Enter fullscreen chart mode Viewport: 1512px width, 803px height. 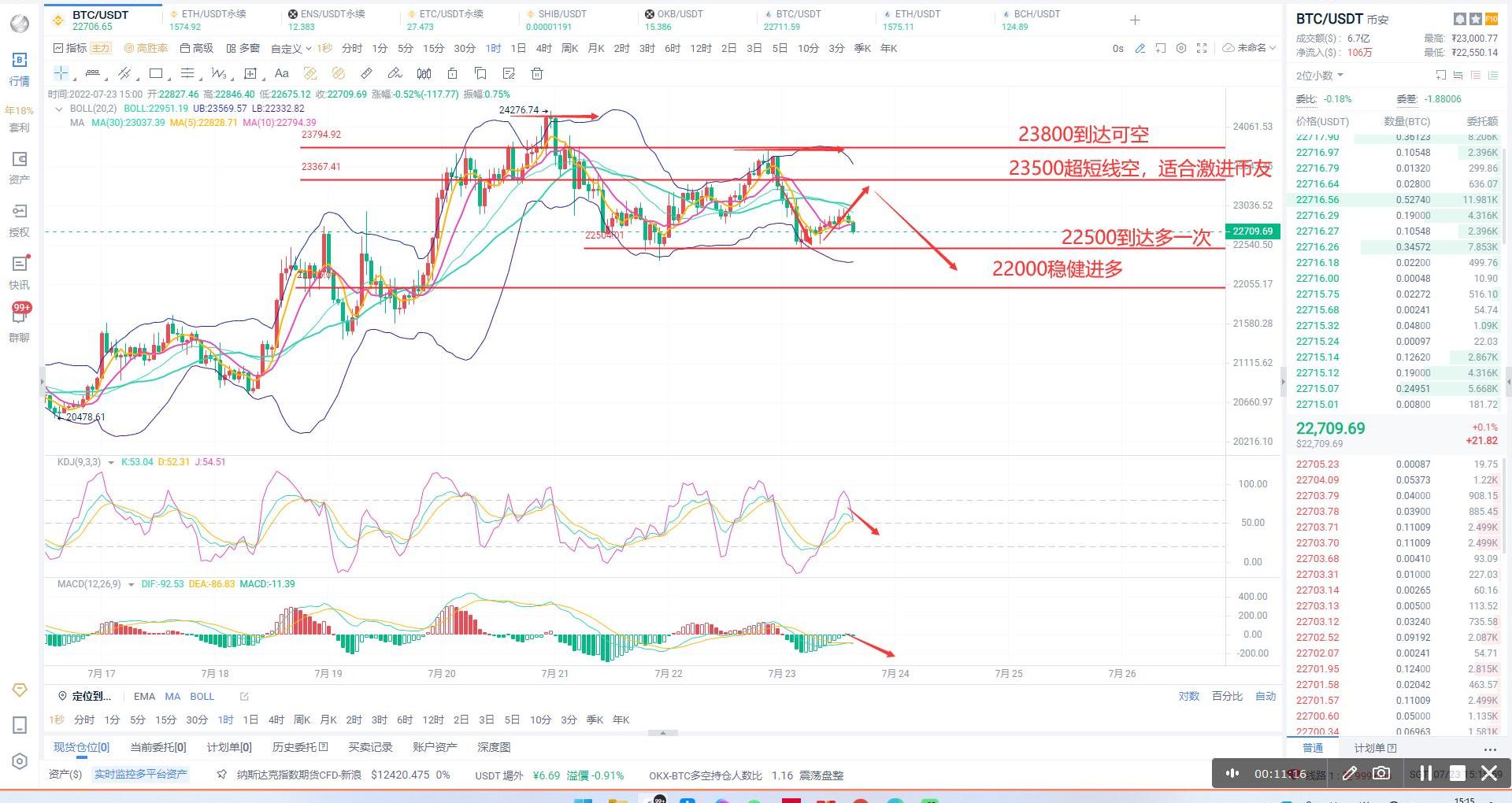pyautogui.click(x=1202, y=48)
